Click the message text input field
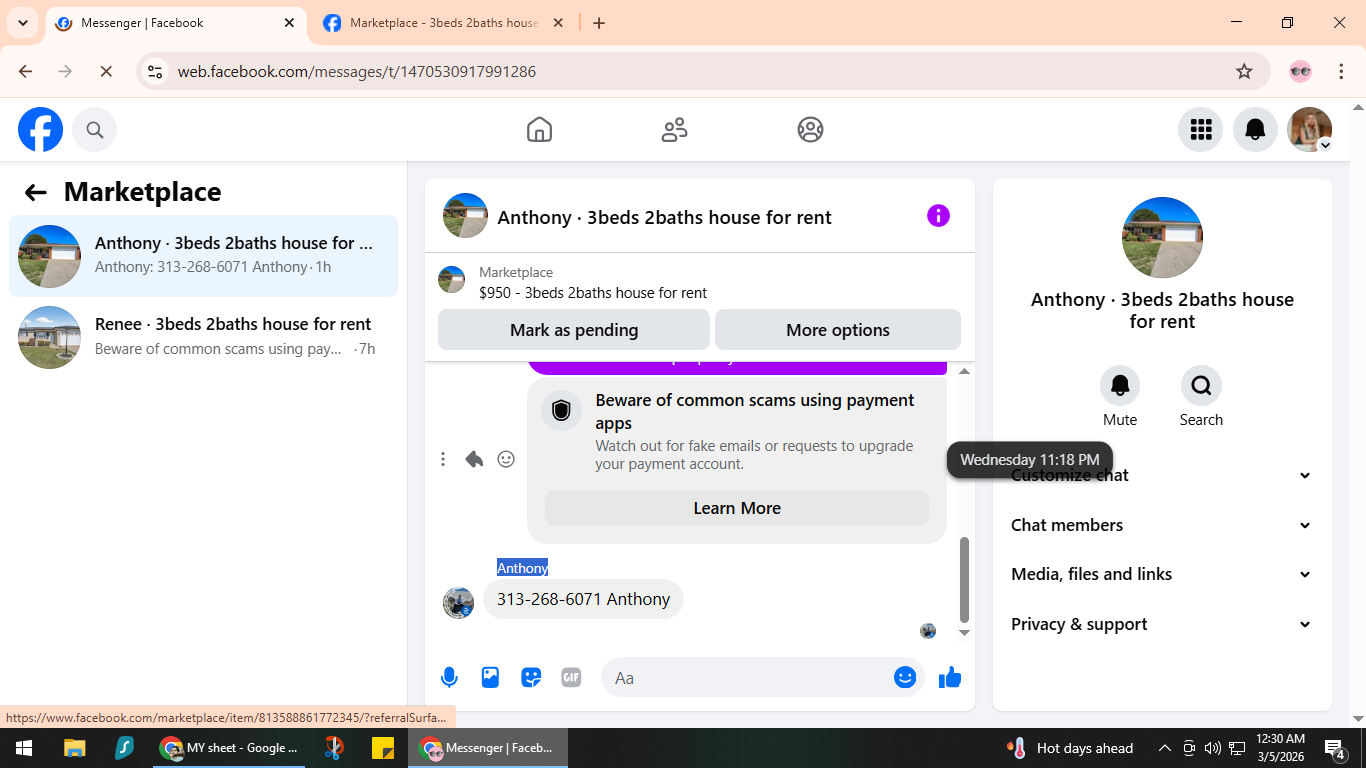Viewport: 1366px width, 768px height. [x=750, y=678]
